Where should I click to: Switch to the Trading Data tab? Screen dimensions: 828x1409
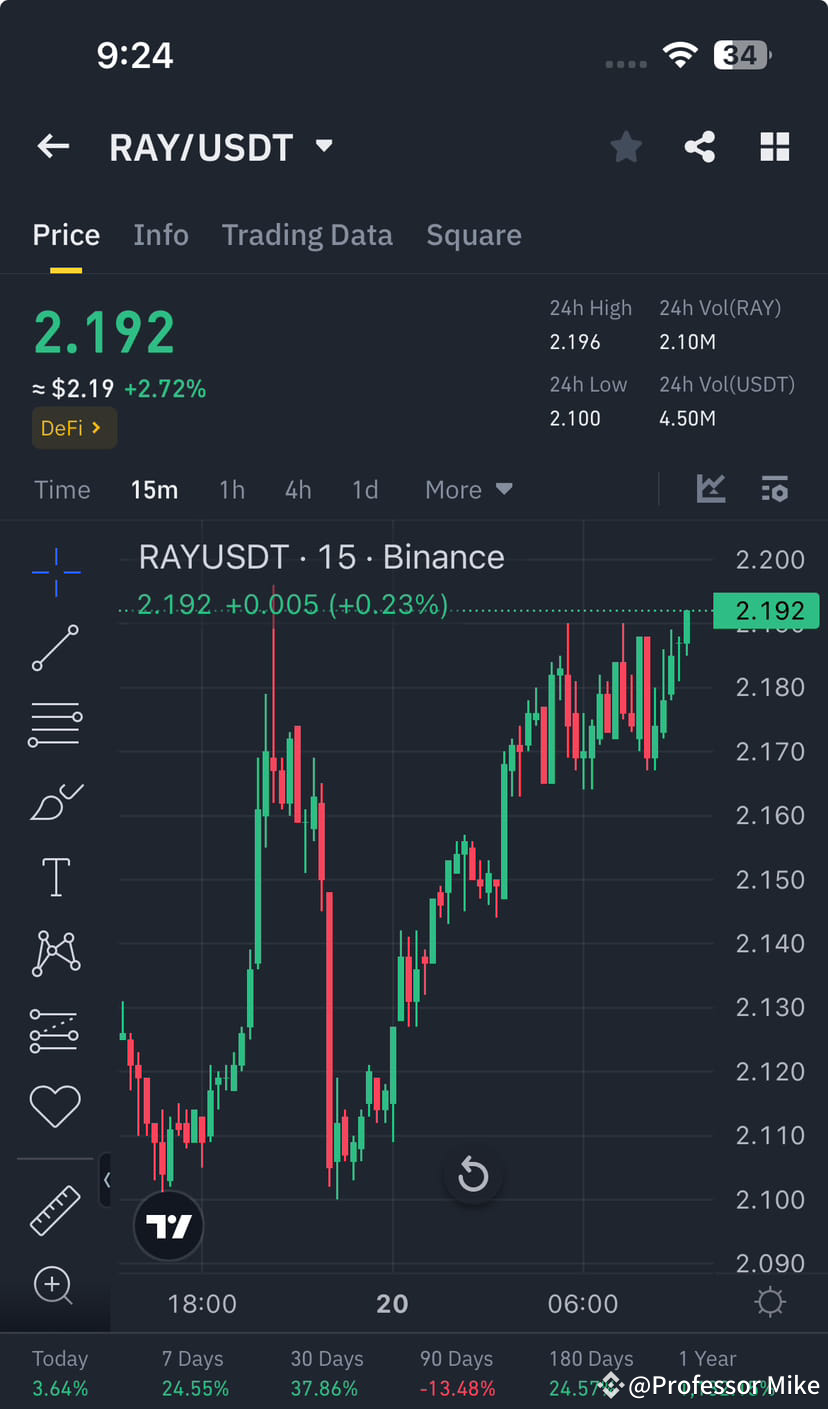307,234
